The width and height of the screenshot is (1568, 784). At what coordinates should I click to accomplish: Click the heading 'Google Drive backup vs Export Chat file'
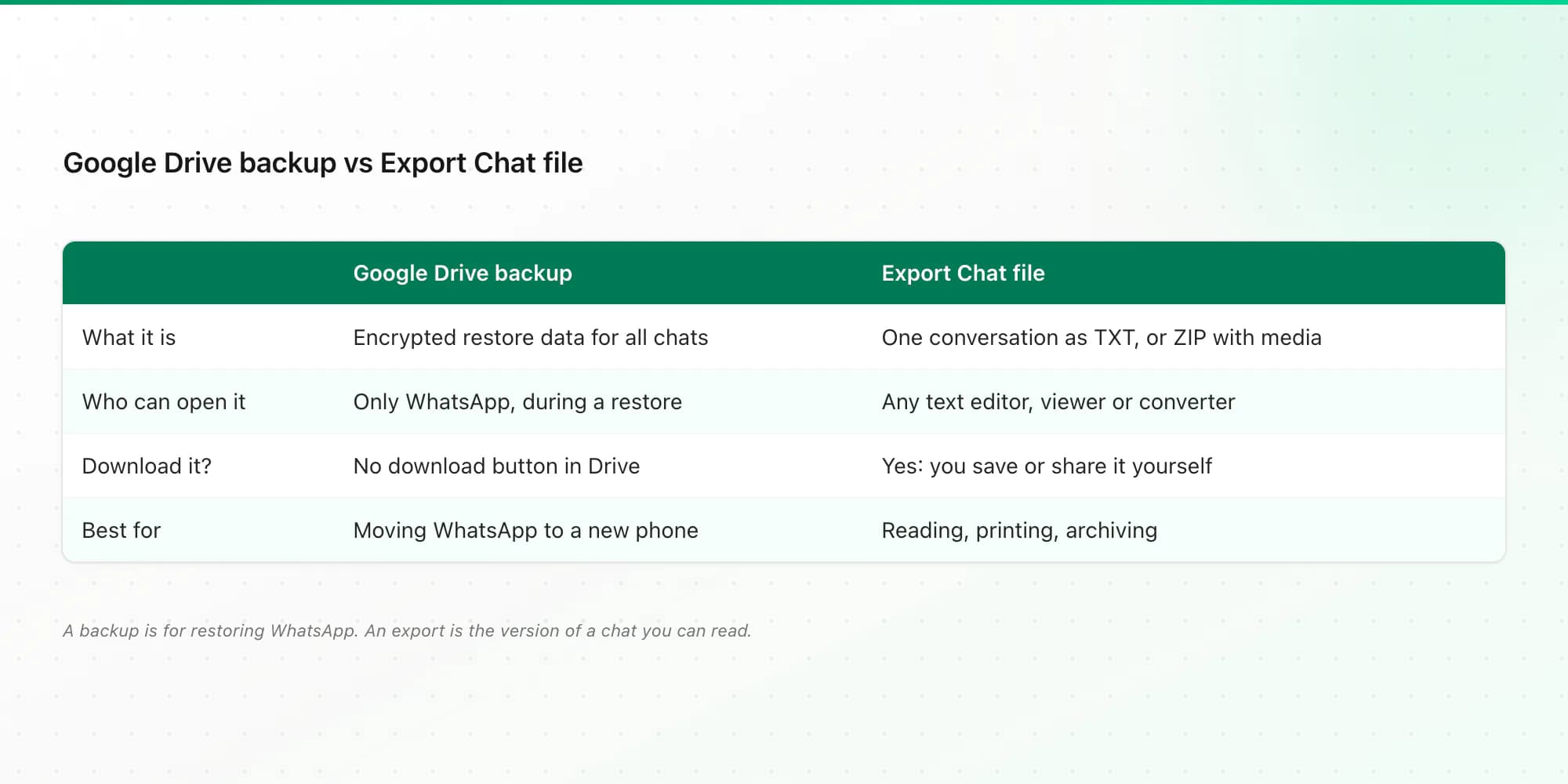pos(323,163)
